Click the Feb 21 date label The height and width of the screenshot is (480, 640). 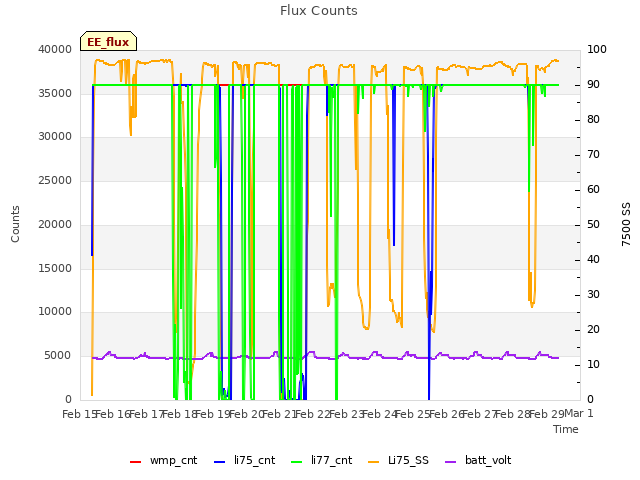click(278, 414)
